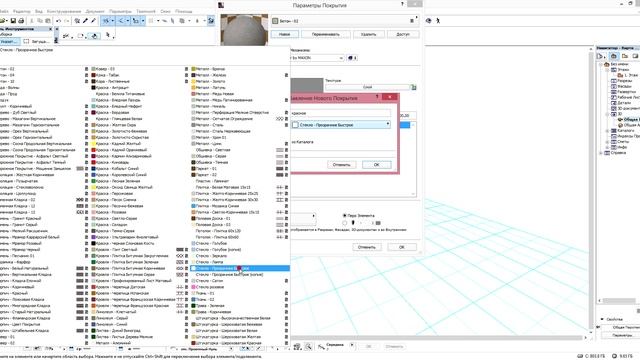Click the Новое button
The image size is (640, 360).
285,34
